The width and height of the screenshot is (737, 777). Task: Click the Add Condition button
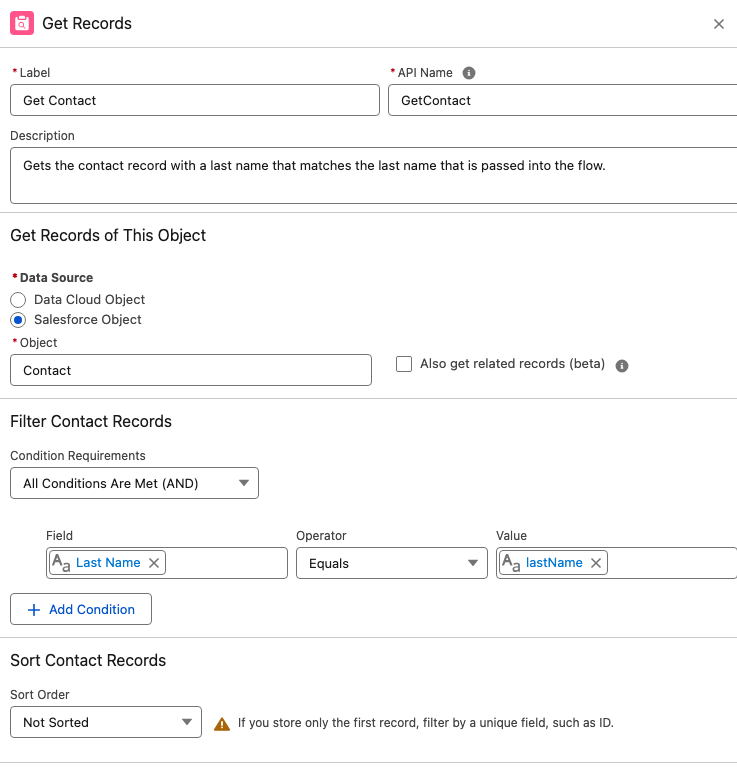pos(81,609)
